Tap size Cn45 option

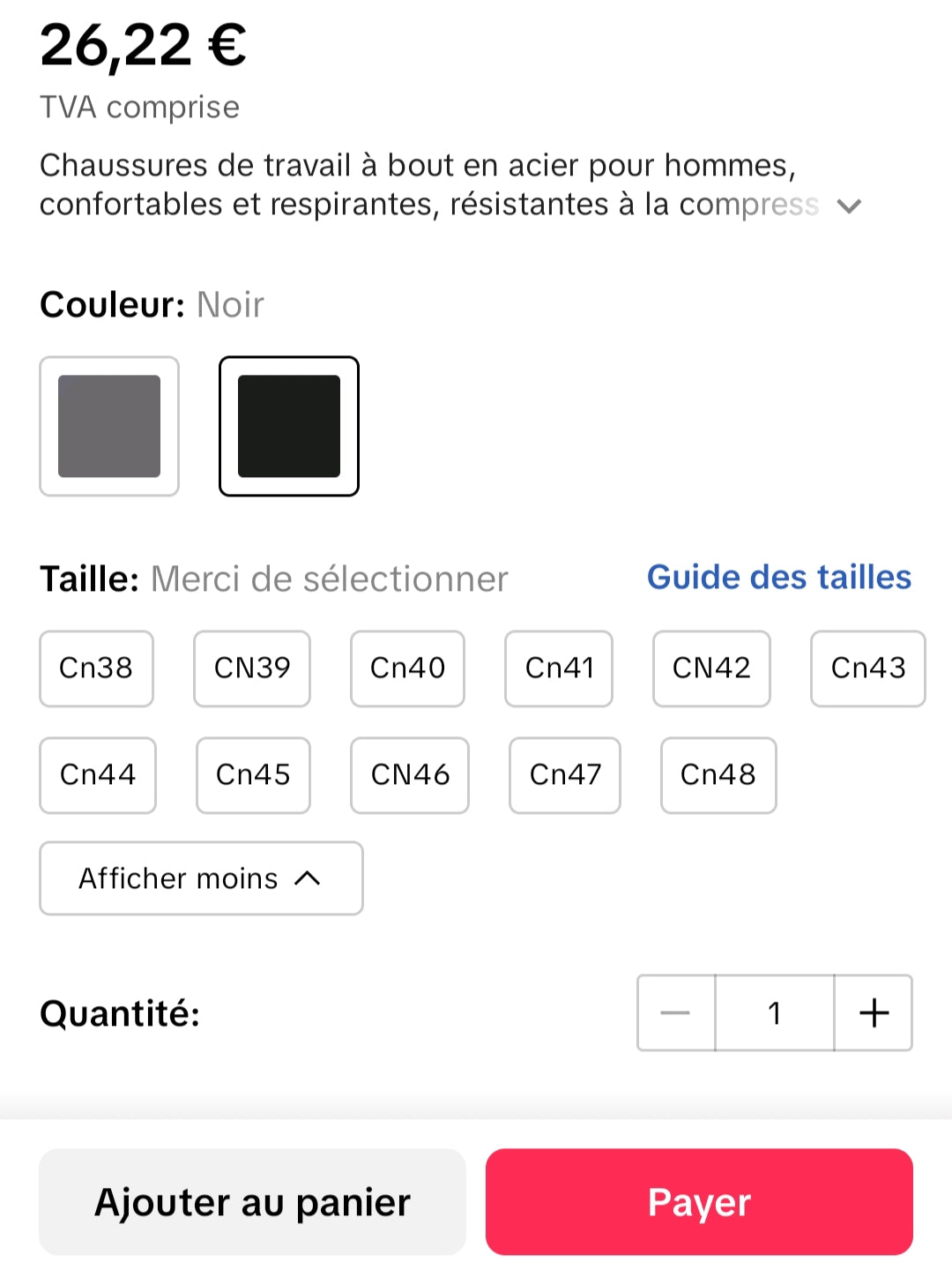[253, 775]
